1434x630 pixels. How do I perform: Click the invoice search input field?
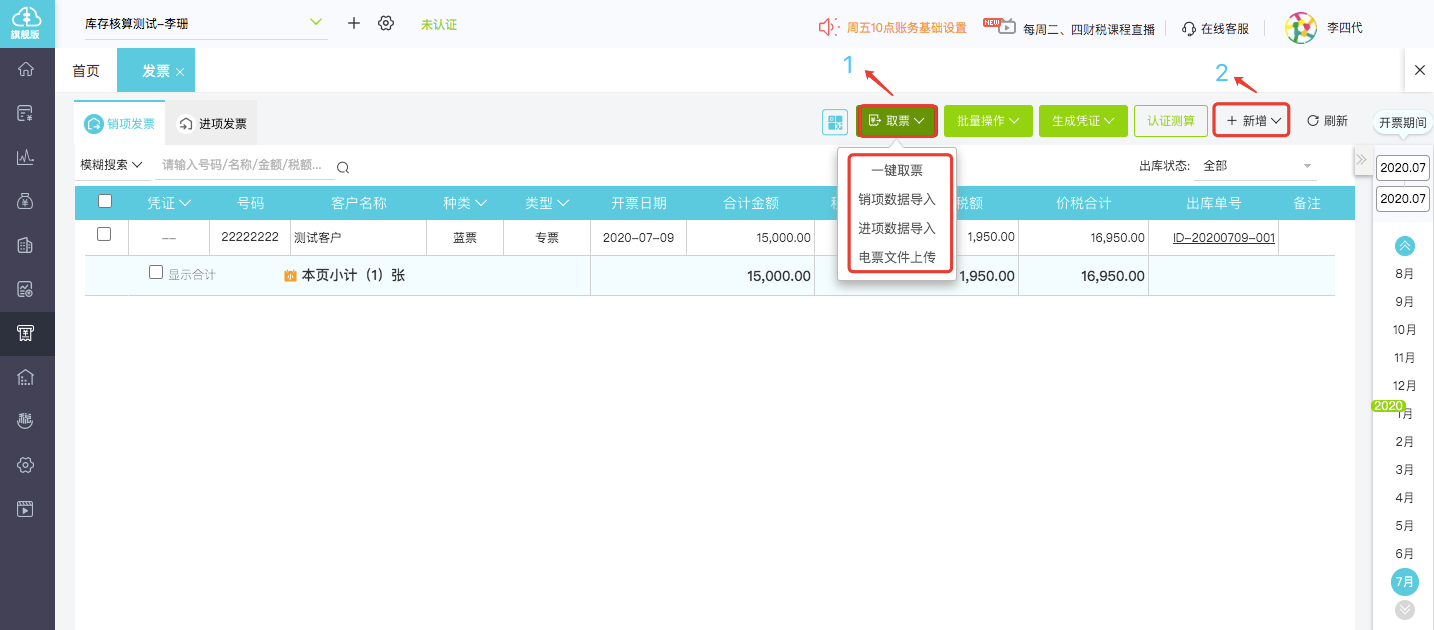[x=245, y=166]
